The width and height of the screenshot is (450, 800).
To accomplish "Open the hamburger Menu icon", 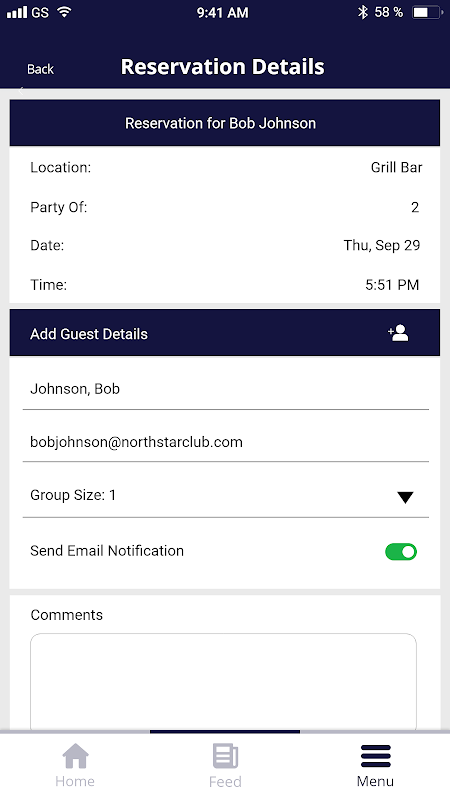I will tap(376, 756).
